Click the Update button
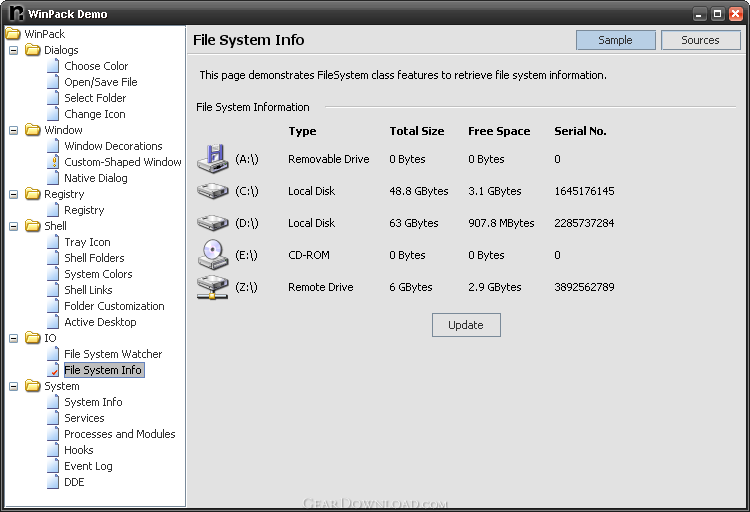The image size is (750, 512). click(466, 325)
